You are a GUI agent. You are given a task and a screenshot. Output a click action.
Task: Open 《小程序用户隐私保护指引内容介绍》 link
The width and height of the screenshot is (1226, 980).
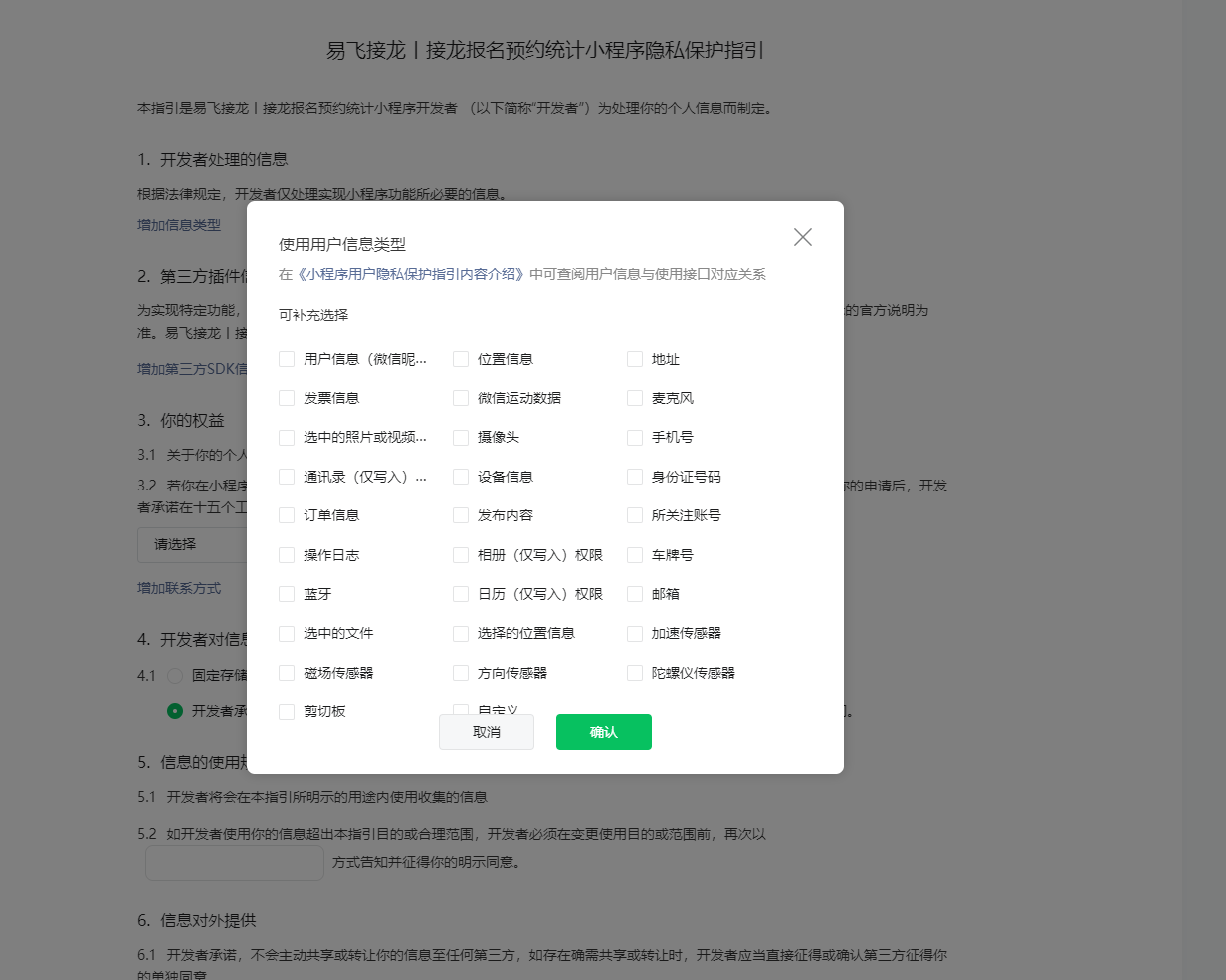[x=410, y=274]
